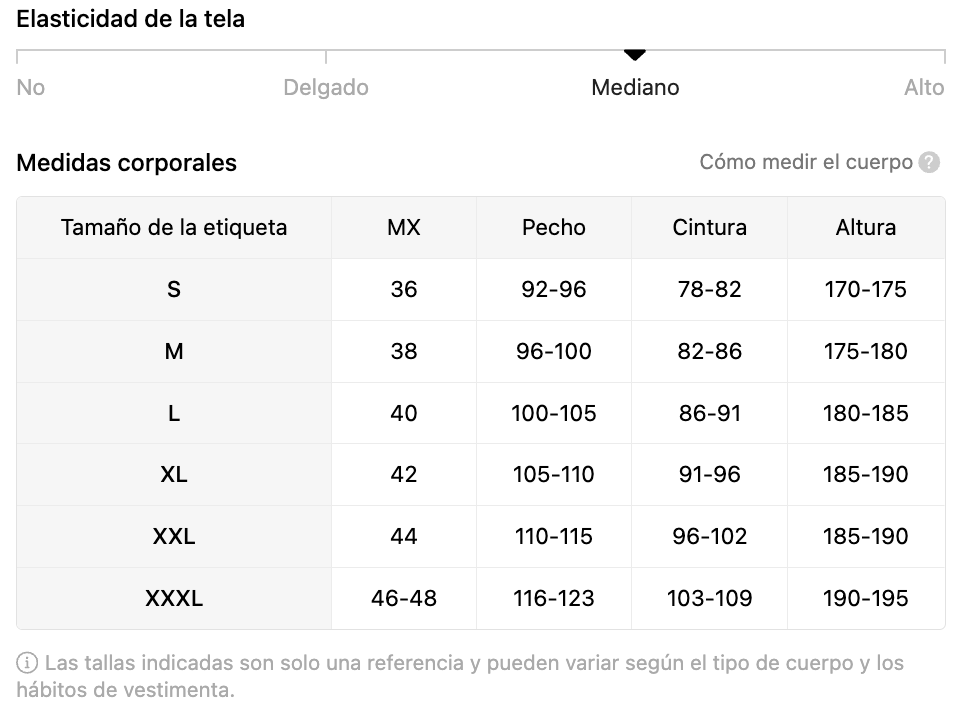The height and width of the screenshot is (724, 966).
Task: Select the 'Delgado' elasticity label
Action: coord(326,87)
